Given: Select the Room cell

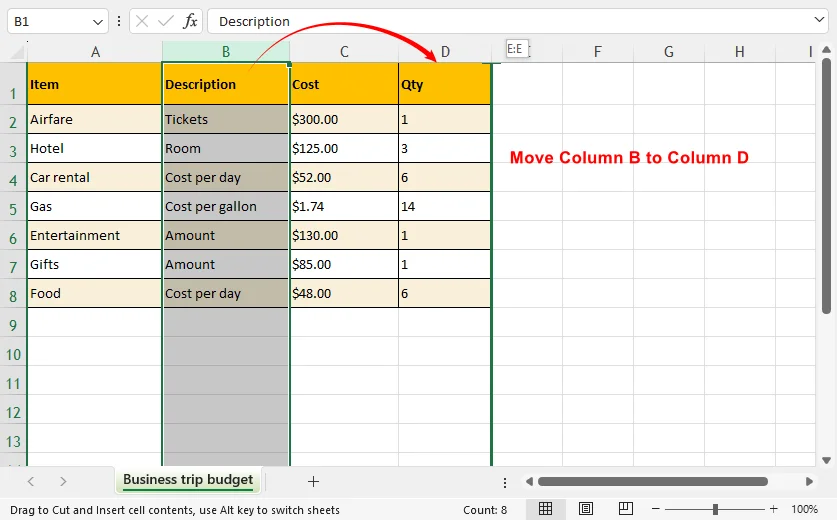Looking at the screenshot, I should click(x=226, y=148).
